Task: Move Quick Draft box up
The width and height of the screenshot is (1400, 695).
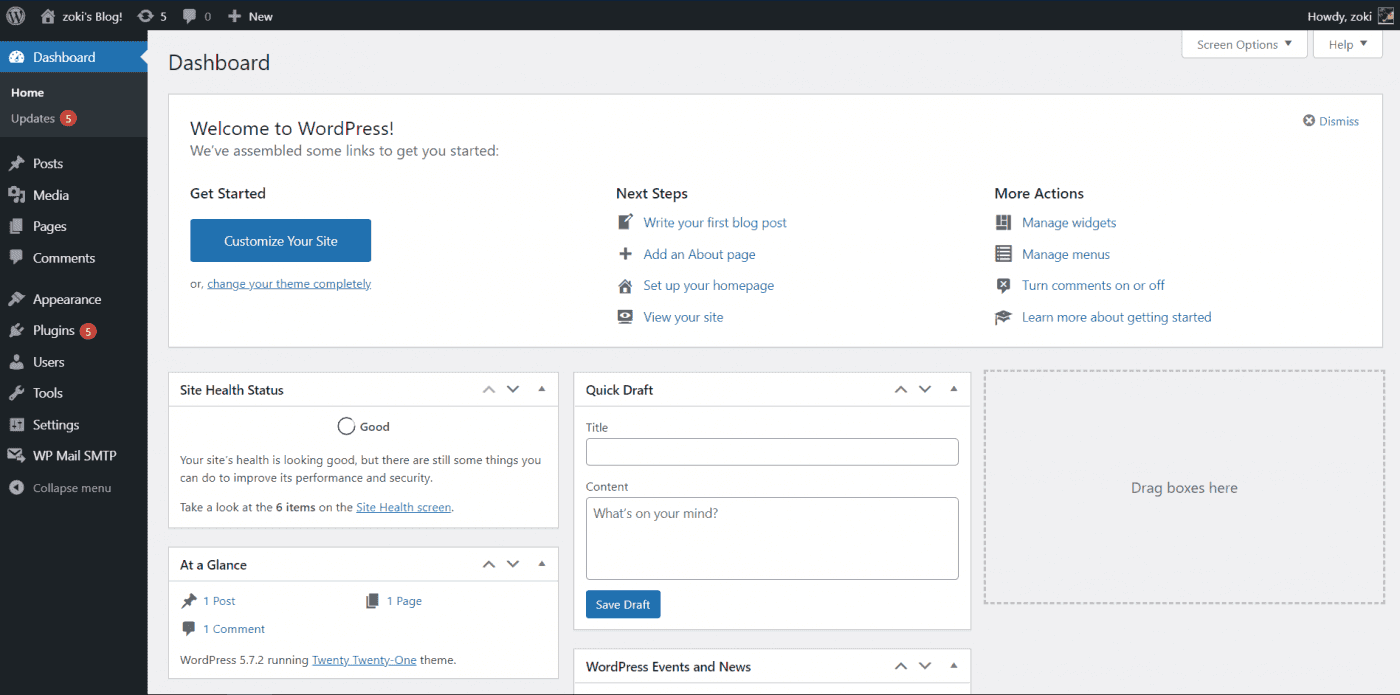Action: click(901, 389)
